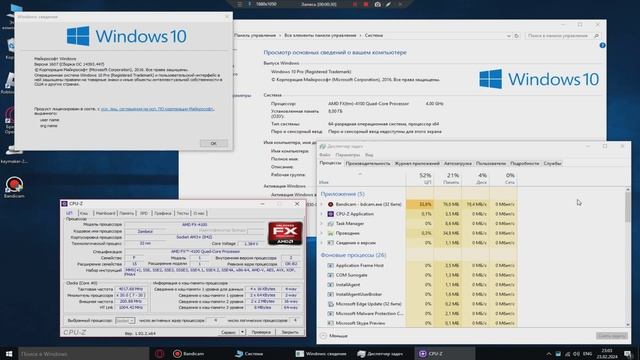Select the Bandicam pencil drawing icon
Screen dimensions: 640x360
pos(389,4)
